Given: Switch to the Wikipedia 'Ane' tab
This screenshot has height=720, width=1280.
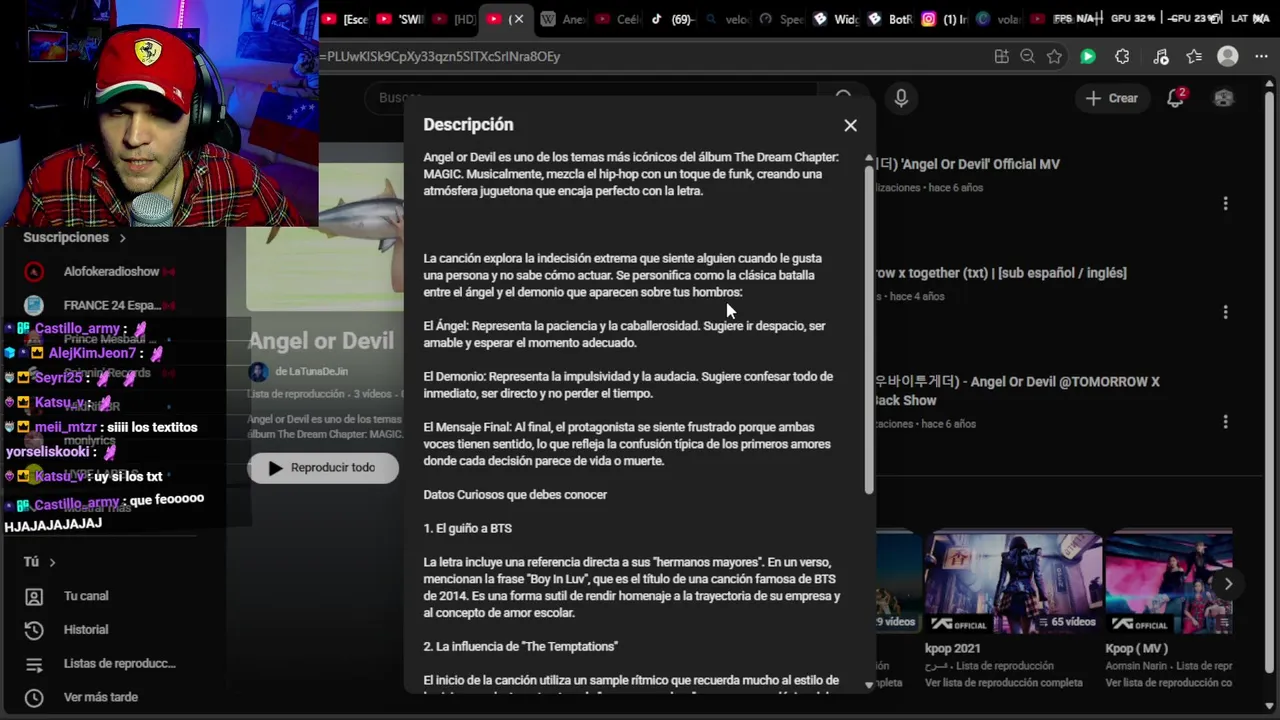Looking at the screenshot, I should (x=562, y=19).
